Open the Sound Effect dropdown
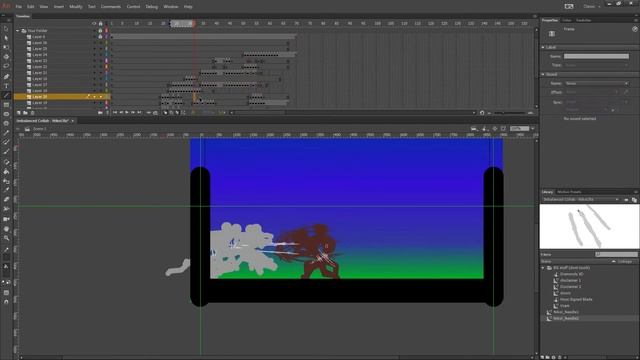Image resolution: width=640 pixels, height=360 pixels. [x=591, y=92]
